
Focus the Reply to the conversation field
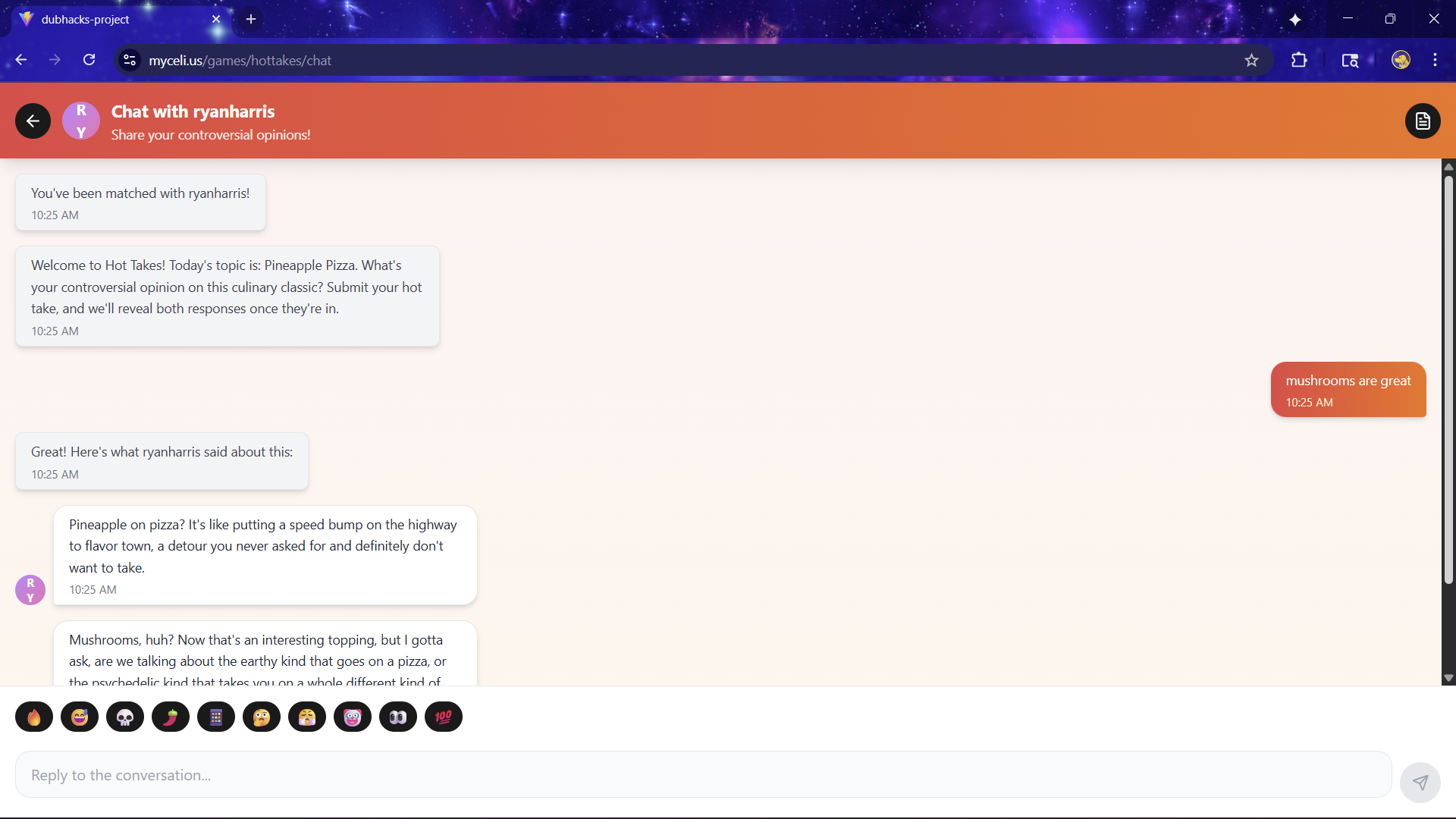pos(703,775)
